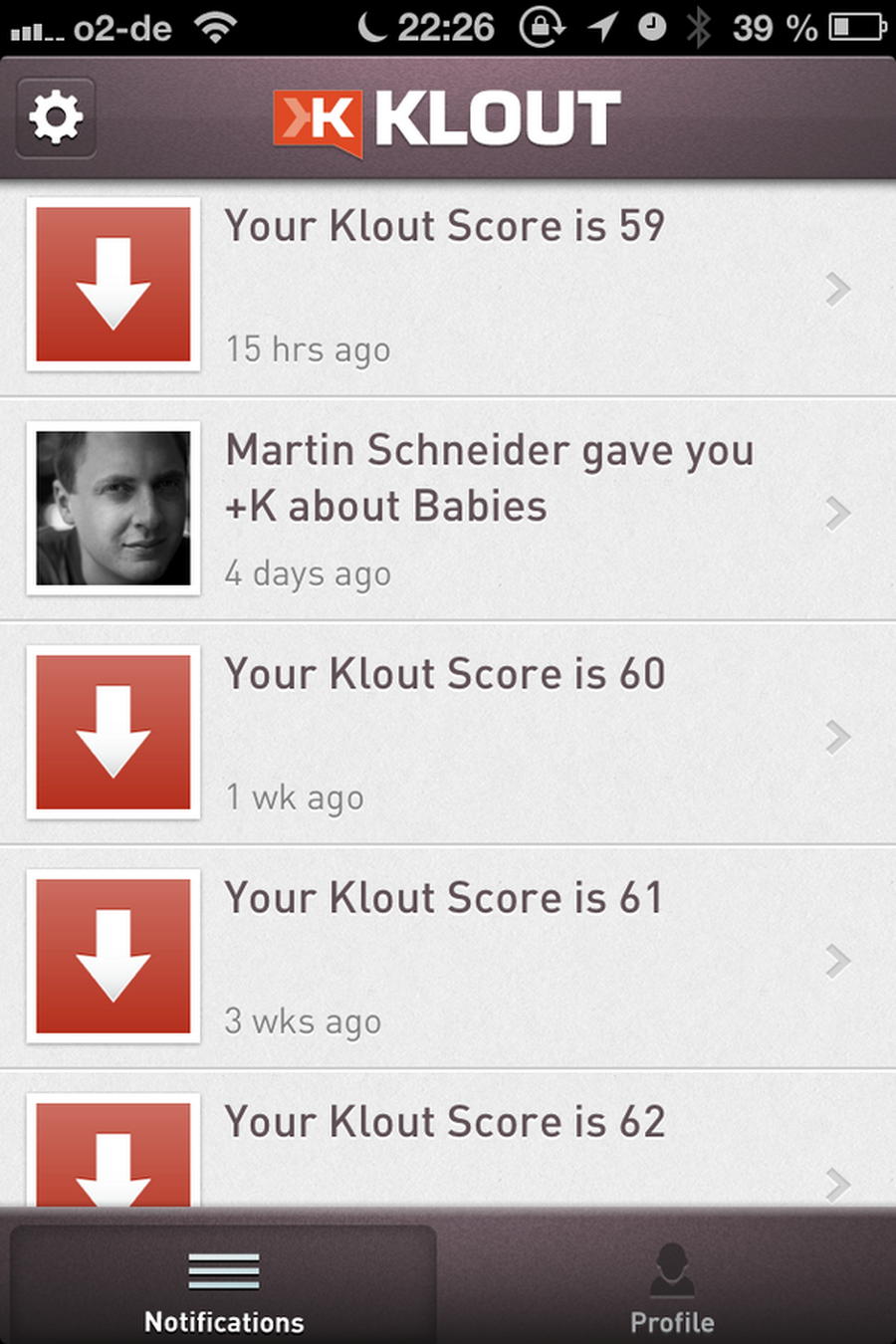The width and height of the screenshot is (896, 1344).
Task: Expand the Martin Schneider +K notification chevron
Action: 837,514
